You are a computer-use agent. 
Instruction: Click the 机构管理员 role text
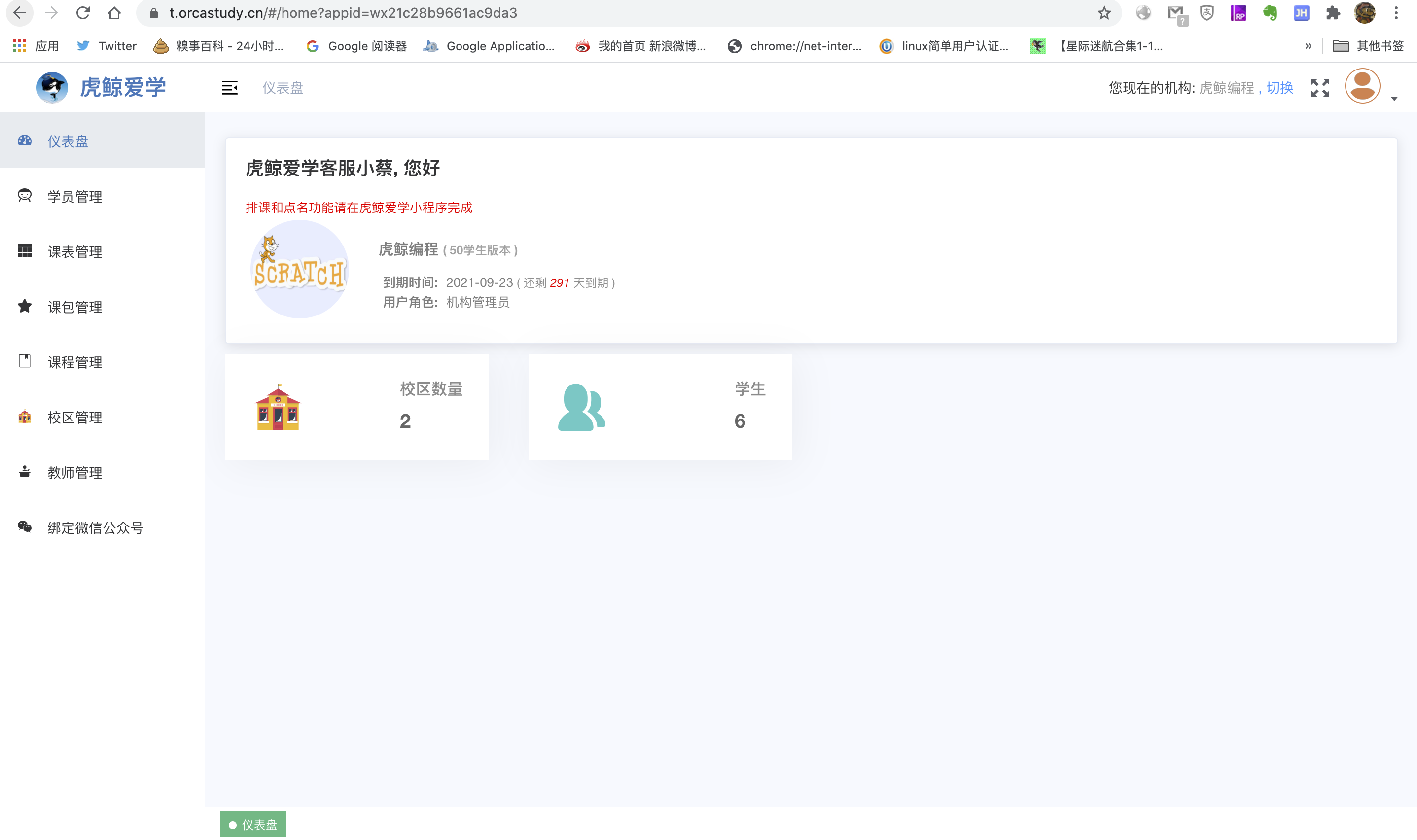pos(478,302)
